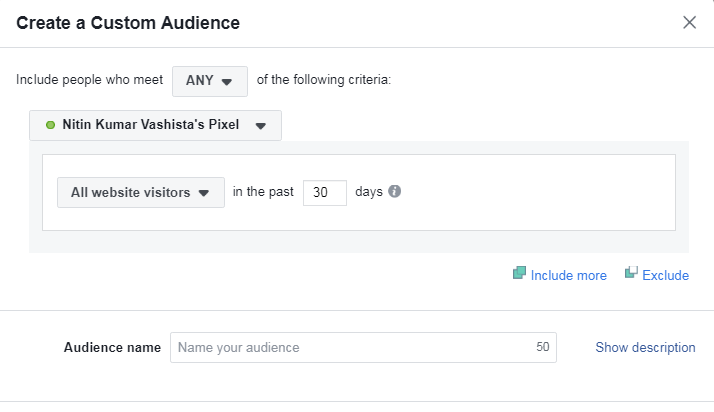Click the Exclude squares icon
Screen dimensions: 714x412
pyautogui.click(x=631, y=273)
